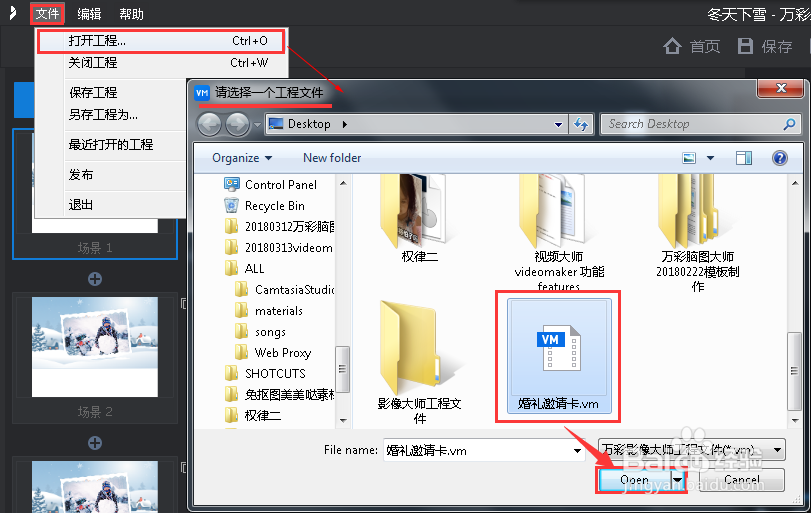Click the file pane scroll-down arrow
The image size is (811, 513).
(794, 420)
